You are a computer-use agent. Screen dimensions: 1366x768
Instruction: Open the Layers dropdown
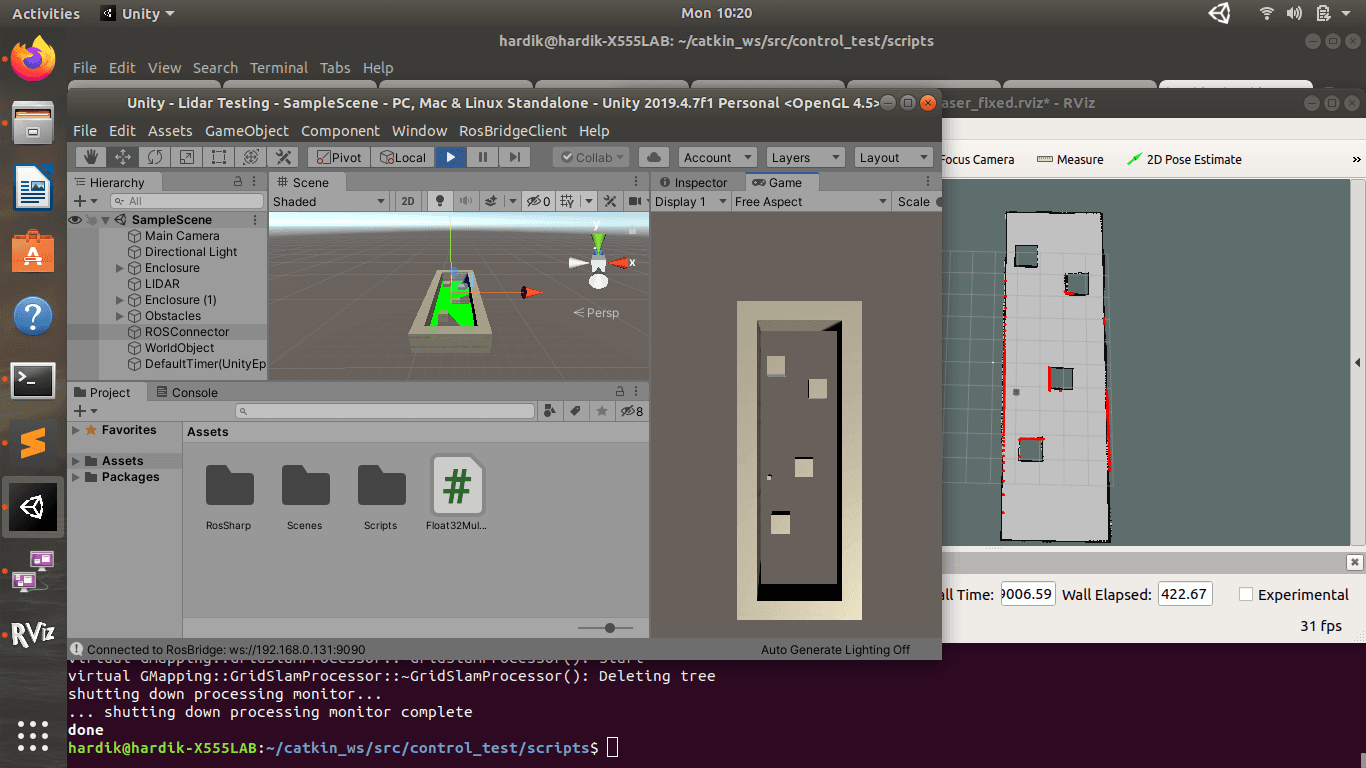pos(806,157)
